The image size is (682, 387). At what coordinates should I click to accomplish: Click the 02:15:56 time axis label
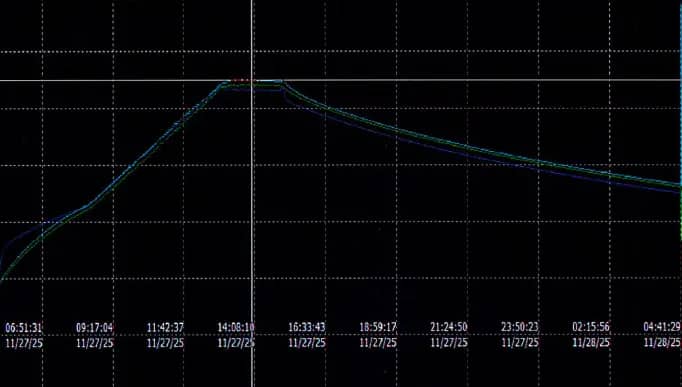click(x=591, y=327)
